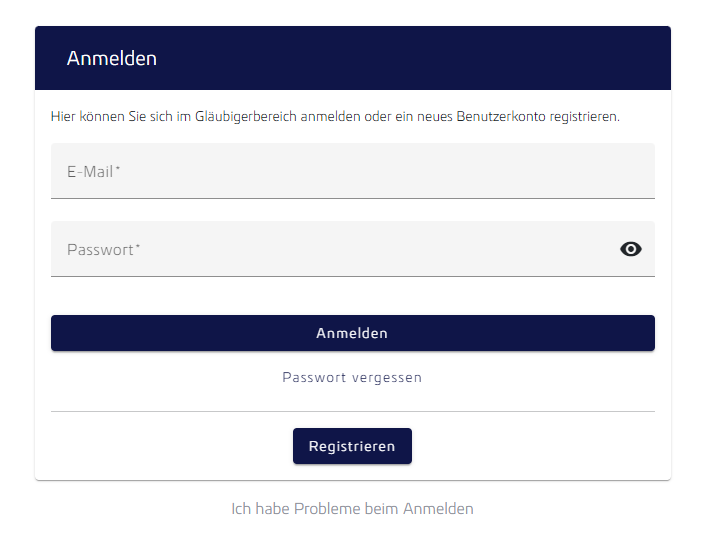Viewport: 721px width, 553px height.
Task: Select the Passwort* placeholder label
Action: tap(103, 250)
